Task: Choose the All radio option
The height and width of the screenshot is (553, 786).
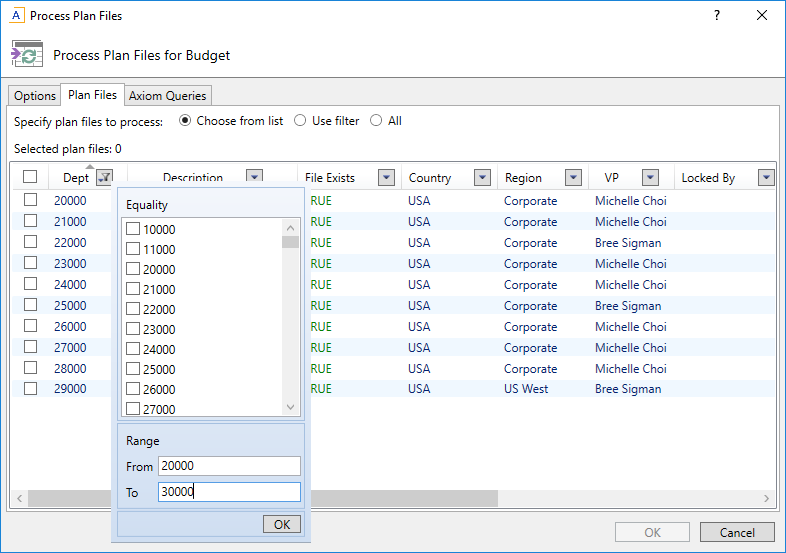Action: click(376, 121)
